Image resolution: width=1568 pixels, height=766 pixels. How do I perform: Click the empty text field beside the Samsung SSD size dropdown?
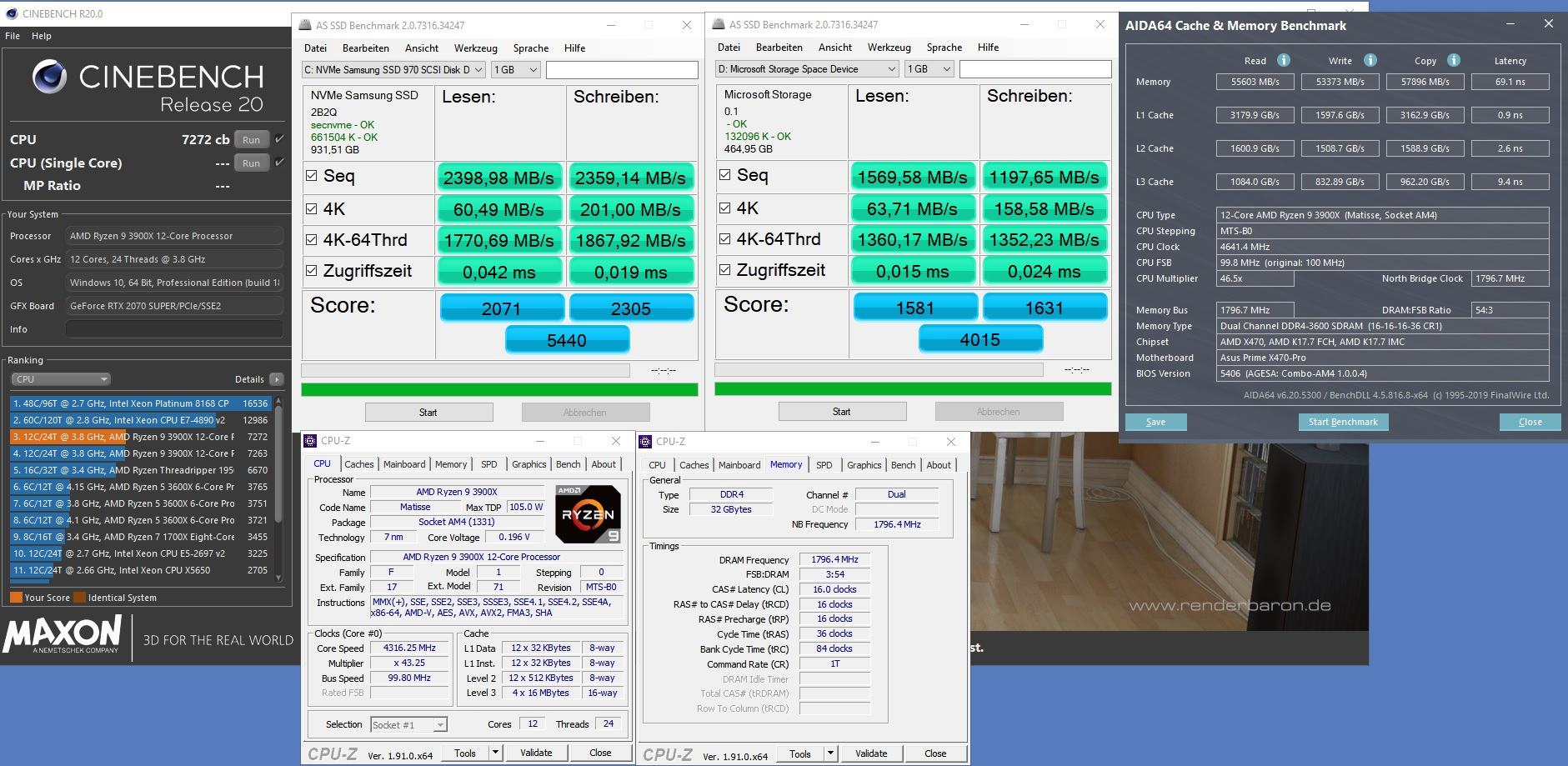coord(622,70)
